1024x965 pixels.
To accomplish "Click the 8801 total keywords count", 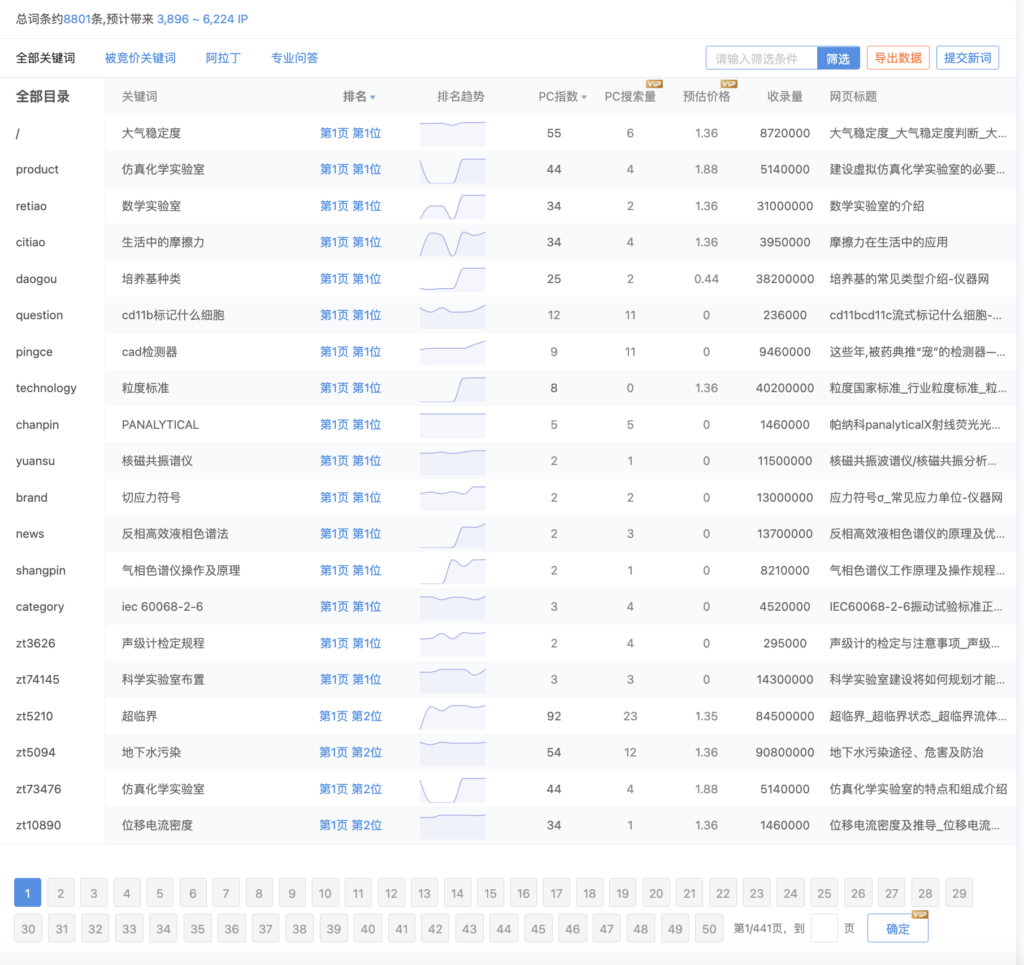I will [x=77, y=19].
